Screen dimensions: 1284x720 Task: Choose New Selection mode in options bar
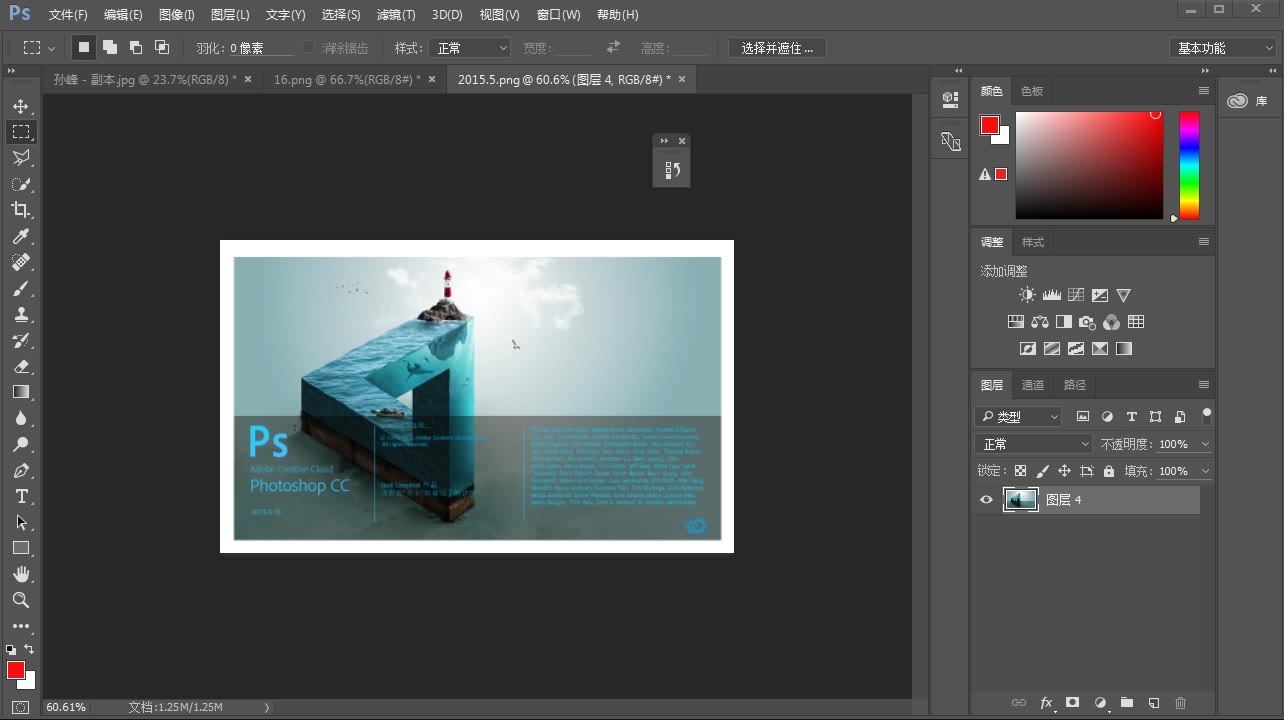pyautogui.click(x=84, y=48)
